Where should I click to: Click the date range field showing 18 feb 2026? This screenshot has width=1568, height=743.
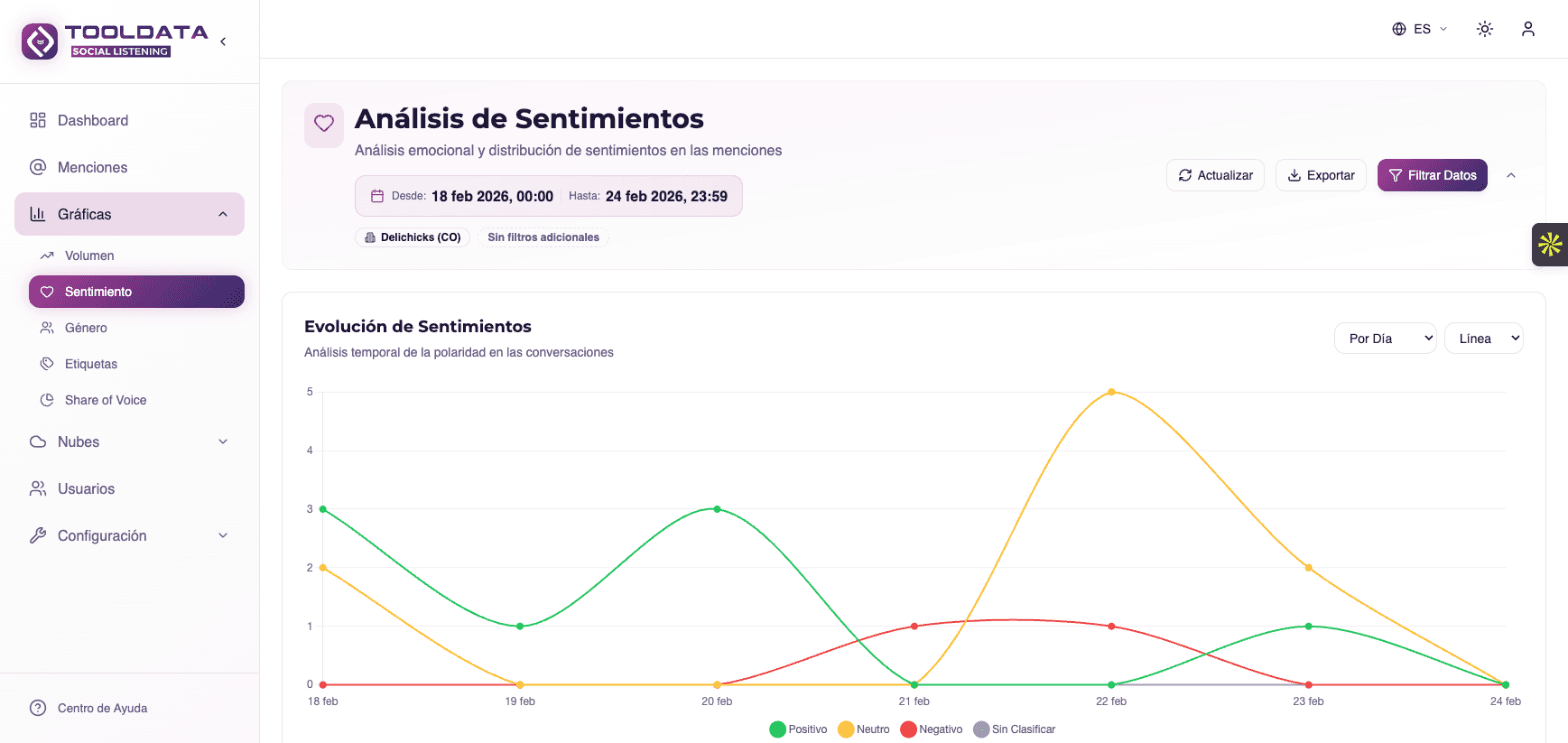click(548, 196)
